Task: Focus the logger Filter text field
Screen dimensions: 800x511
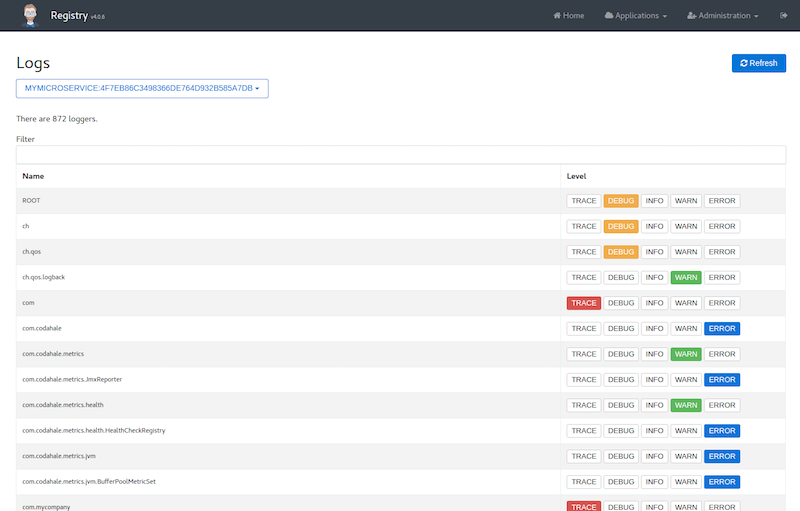Action: coord(400,155)
